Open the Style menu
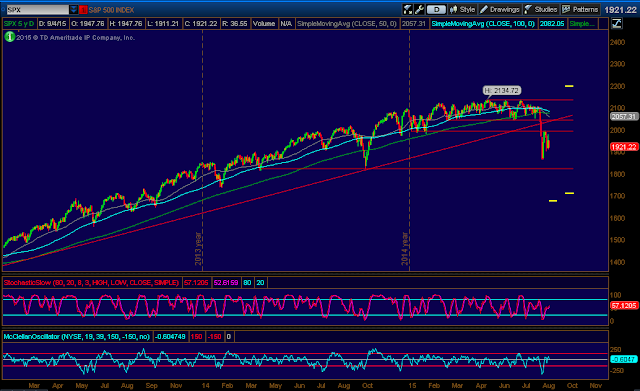 coord(462,9)
